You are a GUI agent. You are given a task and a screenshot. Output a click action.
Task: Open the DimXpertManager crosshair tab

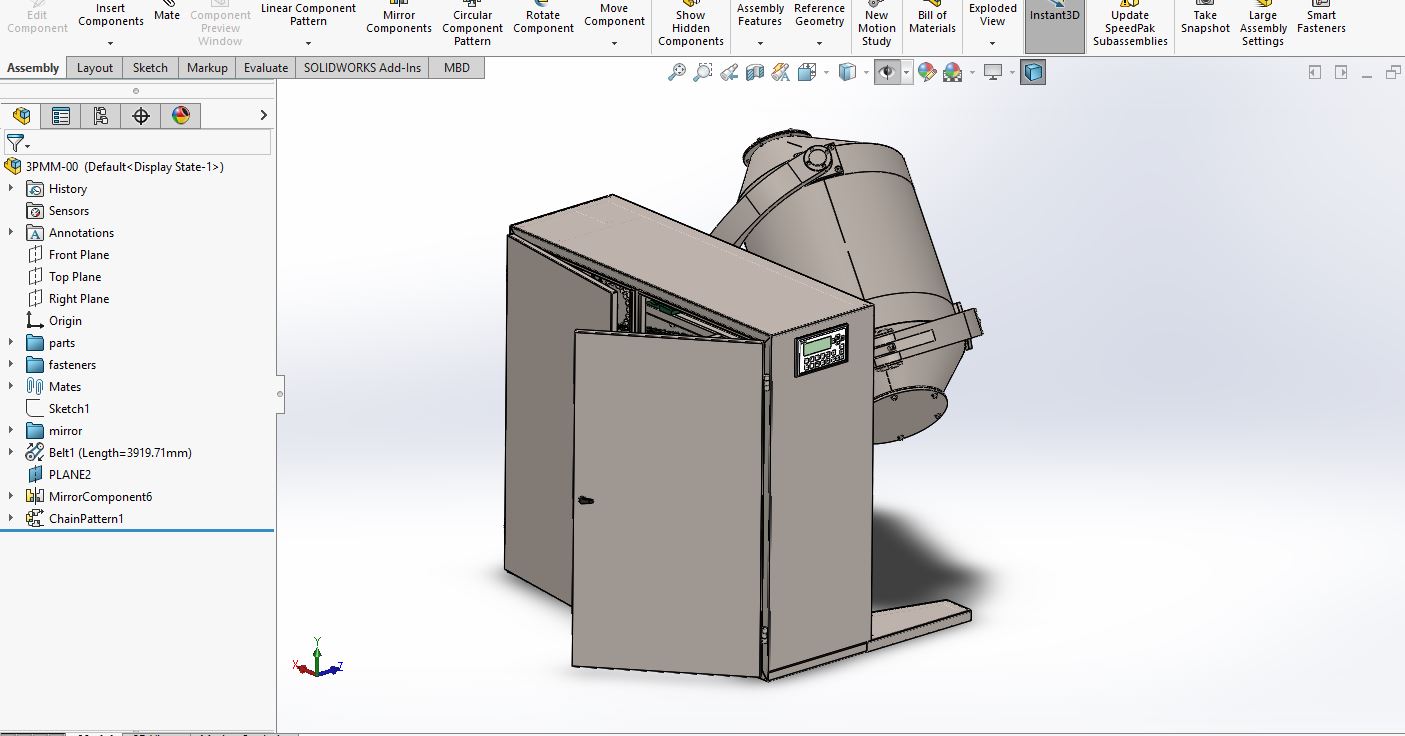click(x=141, y=116)
